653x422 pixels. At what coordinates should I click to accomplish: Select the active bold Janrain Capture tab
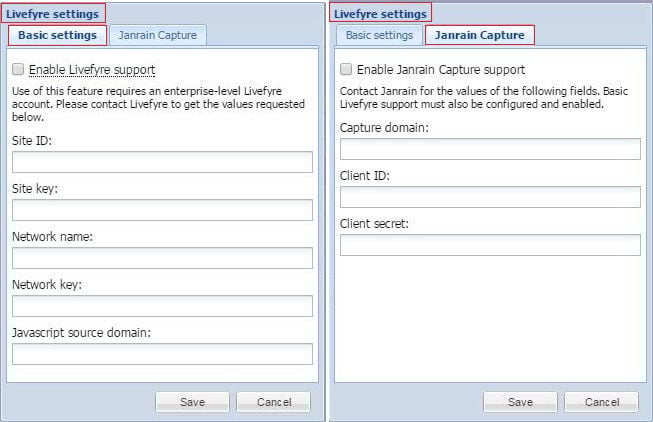pyautogui.click(x=479, y=35)
